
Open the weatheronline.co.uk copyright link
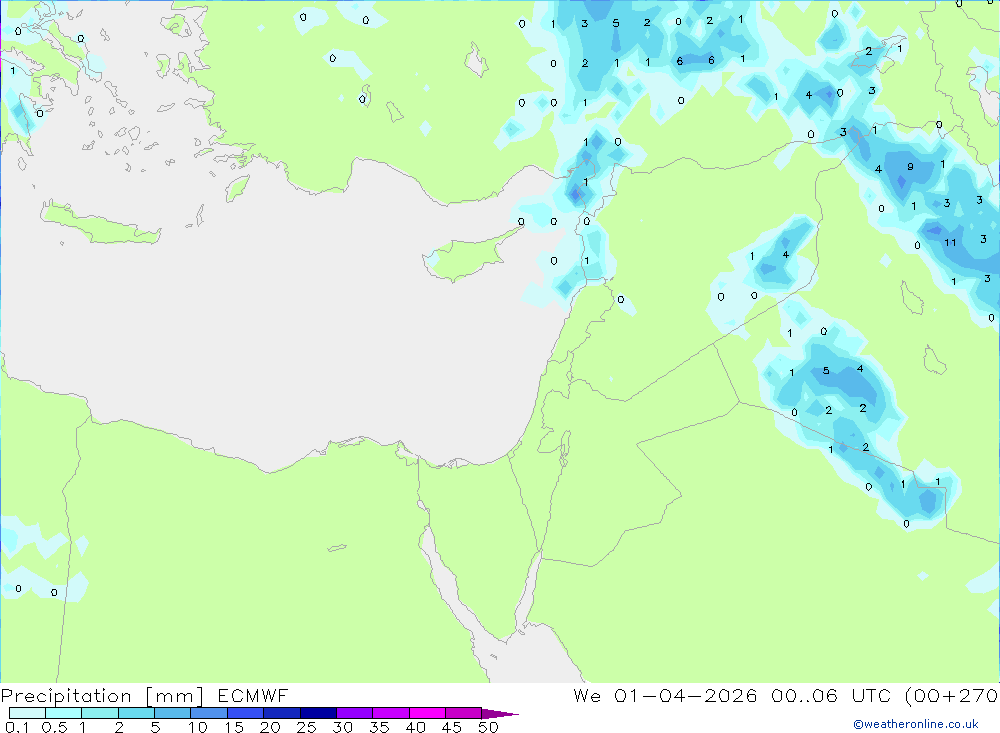point(916,724)
